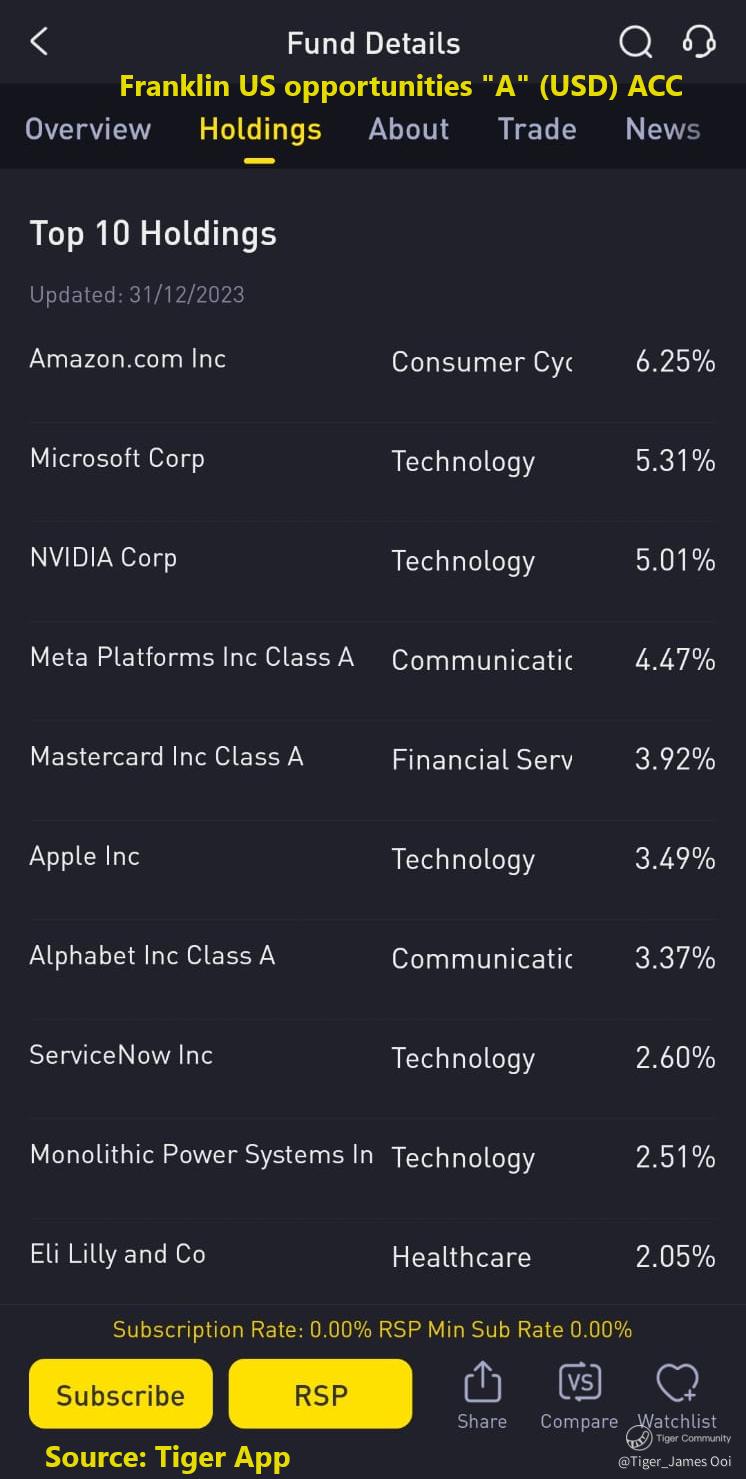
Task: Tap the customer support headset icon
Action: point(698,42)
